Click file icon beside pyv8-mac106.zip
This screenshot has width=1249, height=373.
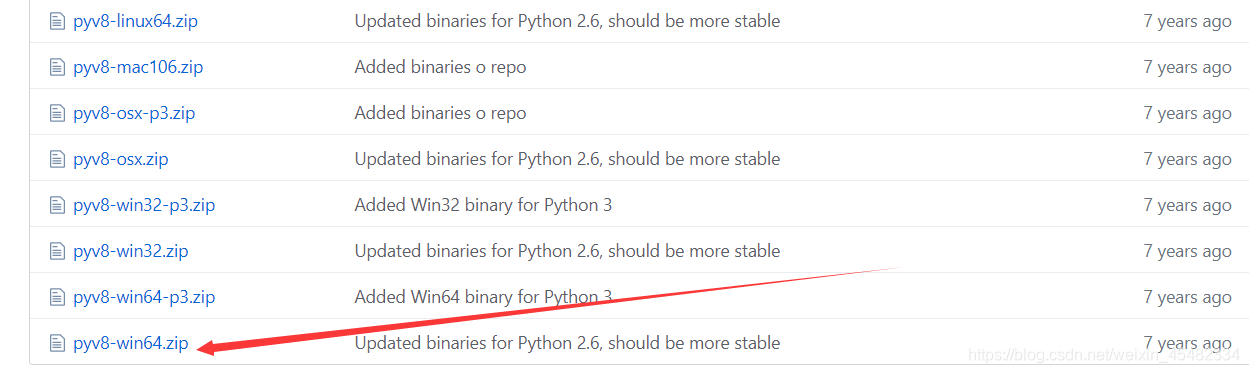point(57,67)
